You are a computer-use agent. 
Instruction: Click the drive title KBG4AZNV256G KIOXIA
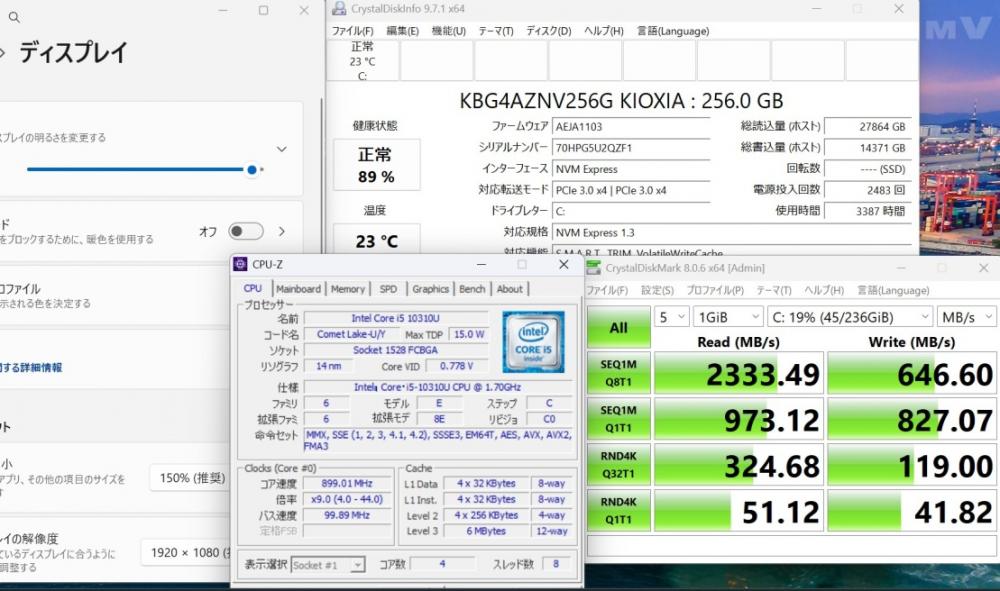coord(621,101)
